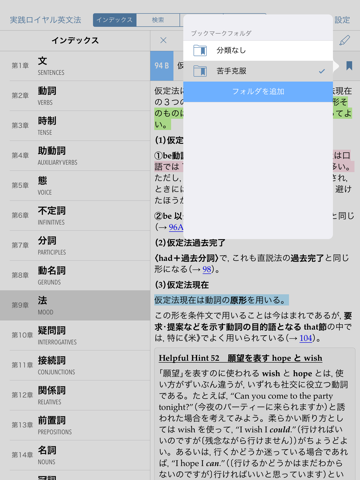Tap the (3)仮定法現在 heading

point(182,285)
